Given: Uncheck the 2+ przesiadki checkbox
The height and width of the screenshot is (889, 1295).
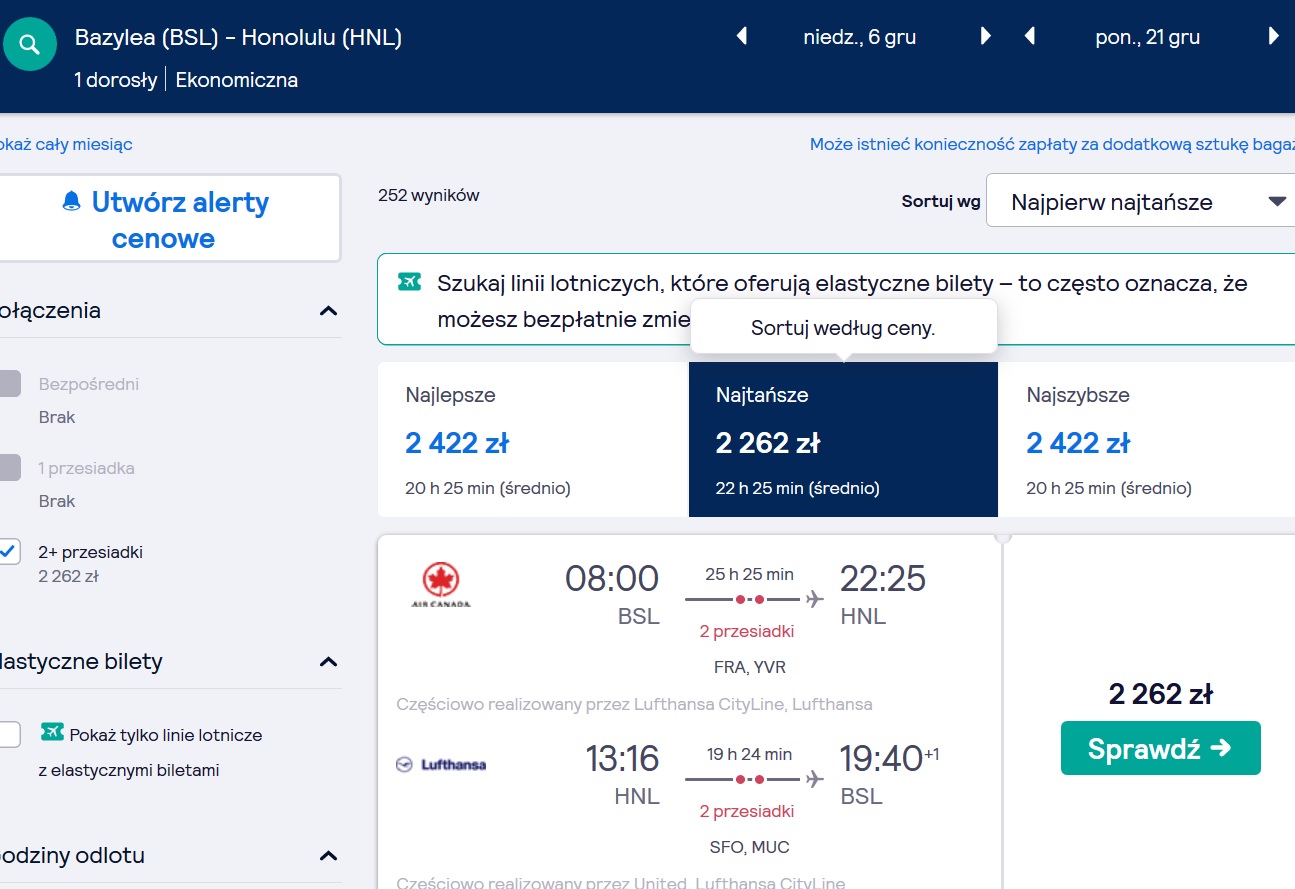Looking at the screenshot, I should [9, 551].
